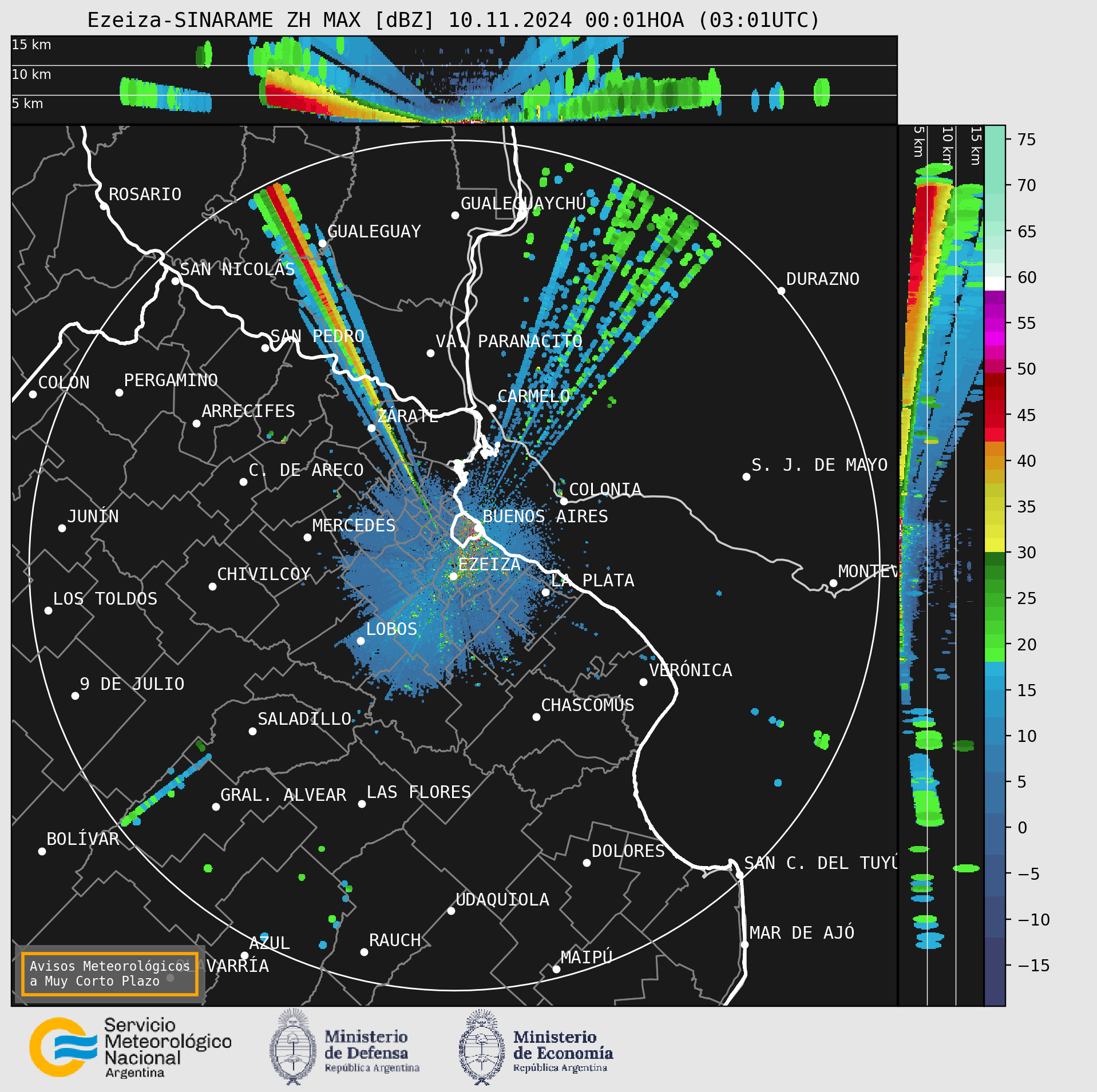Click the SALADILLO city label
1097x1092 pixels.
coord(304,719)
